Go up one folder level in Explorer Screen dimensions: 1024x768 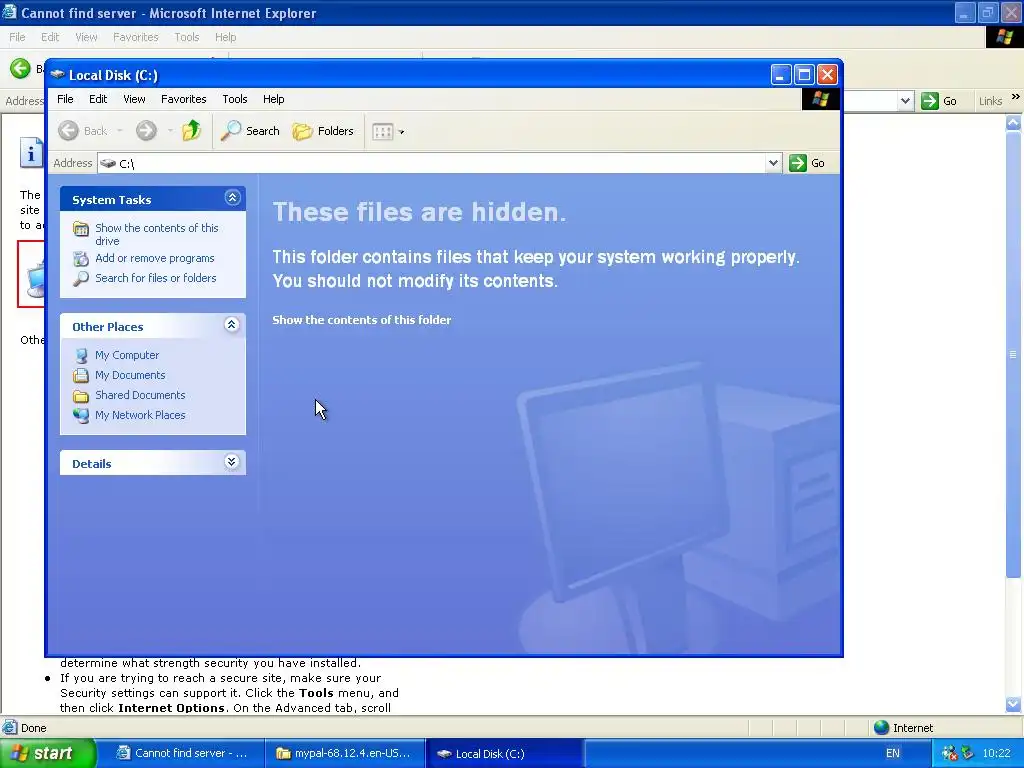[x=191, y=131]
